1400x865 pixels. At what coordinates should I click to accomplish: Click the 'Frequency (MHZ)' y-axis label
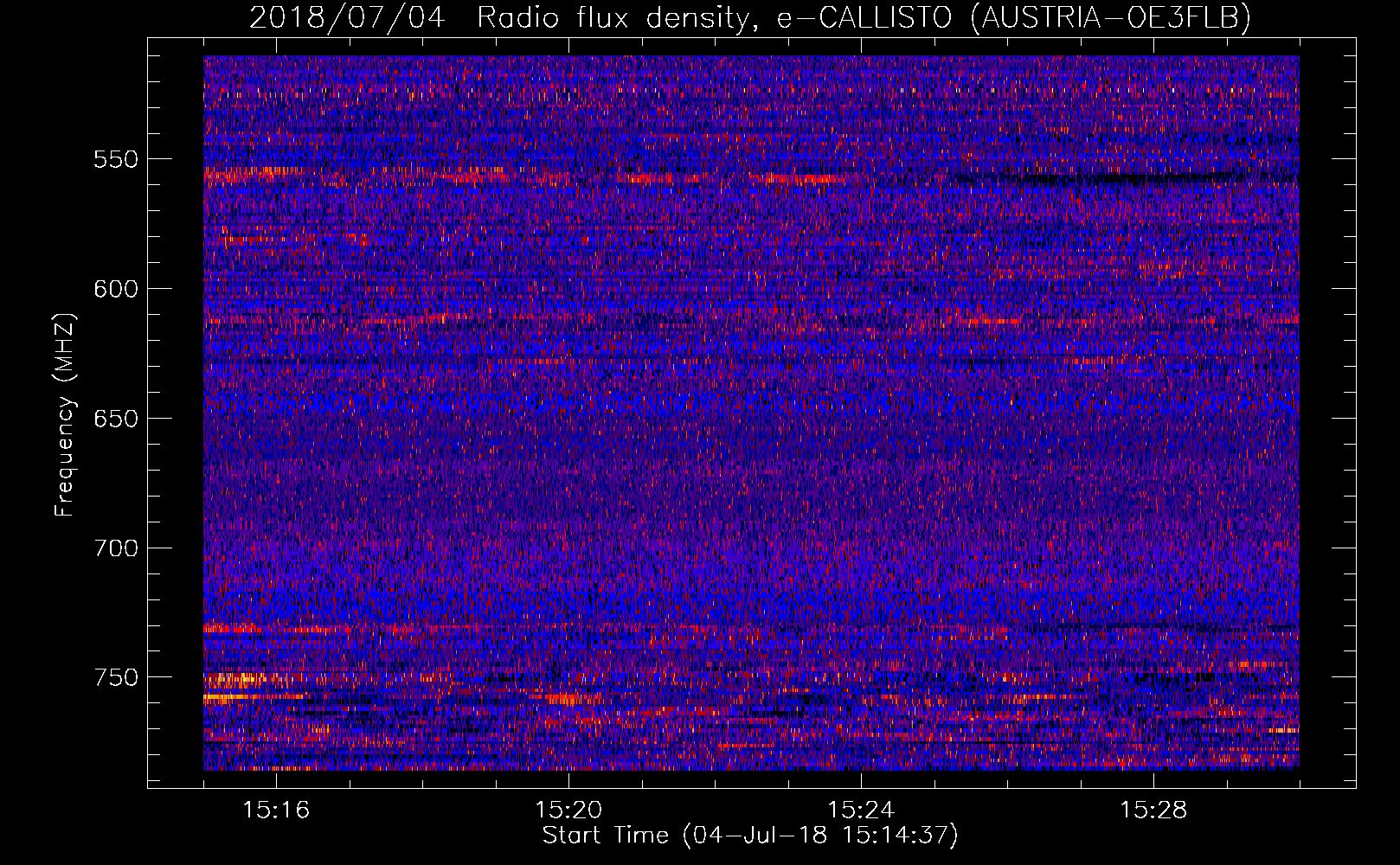point(65,415)
